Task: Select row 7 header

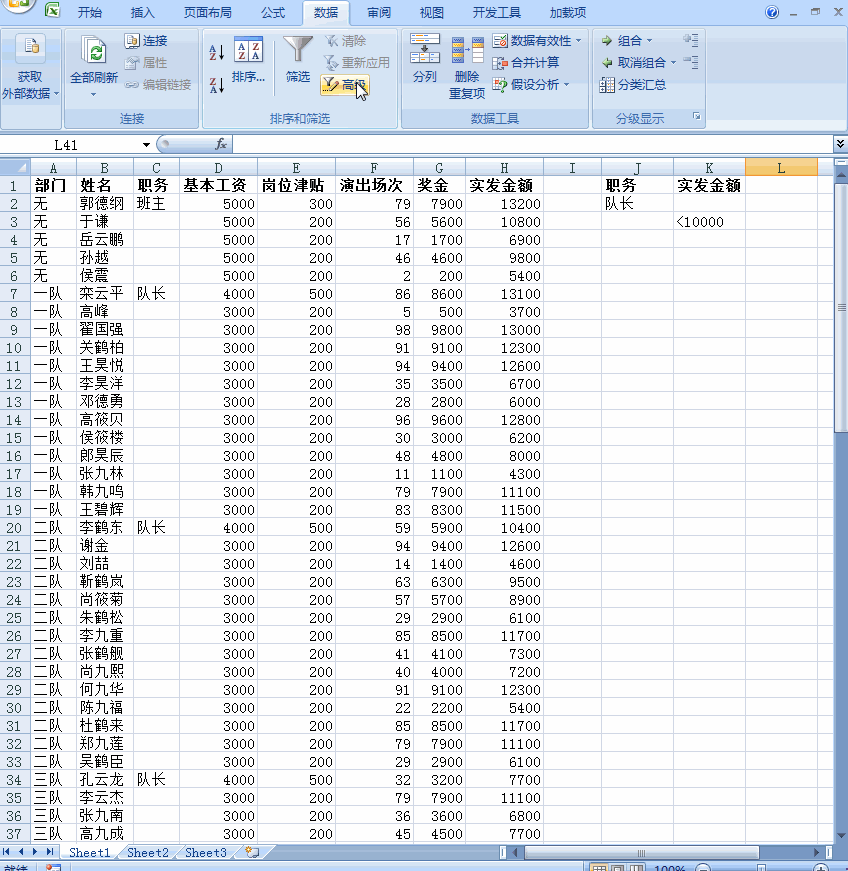Action: point(14,293)
